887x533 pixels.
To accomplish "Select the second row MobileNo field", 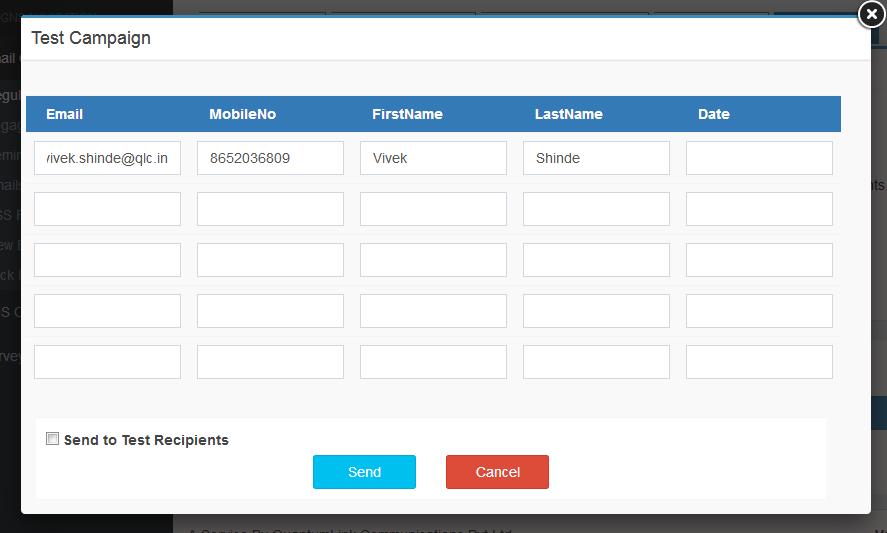I will click(270, 209).
